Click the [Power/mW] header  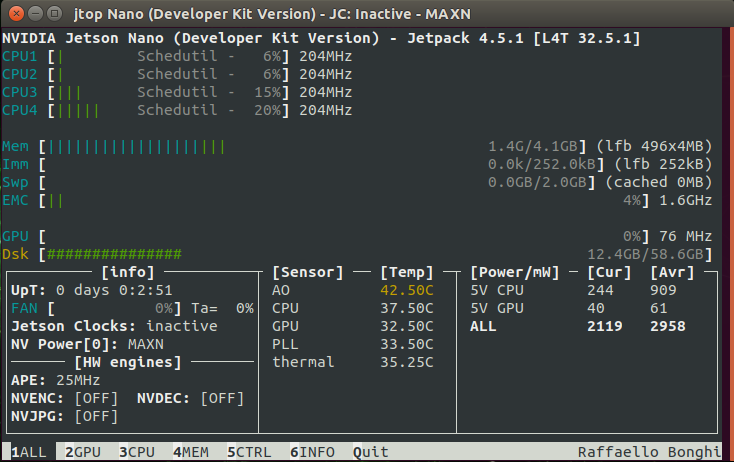[515, 272]
